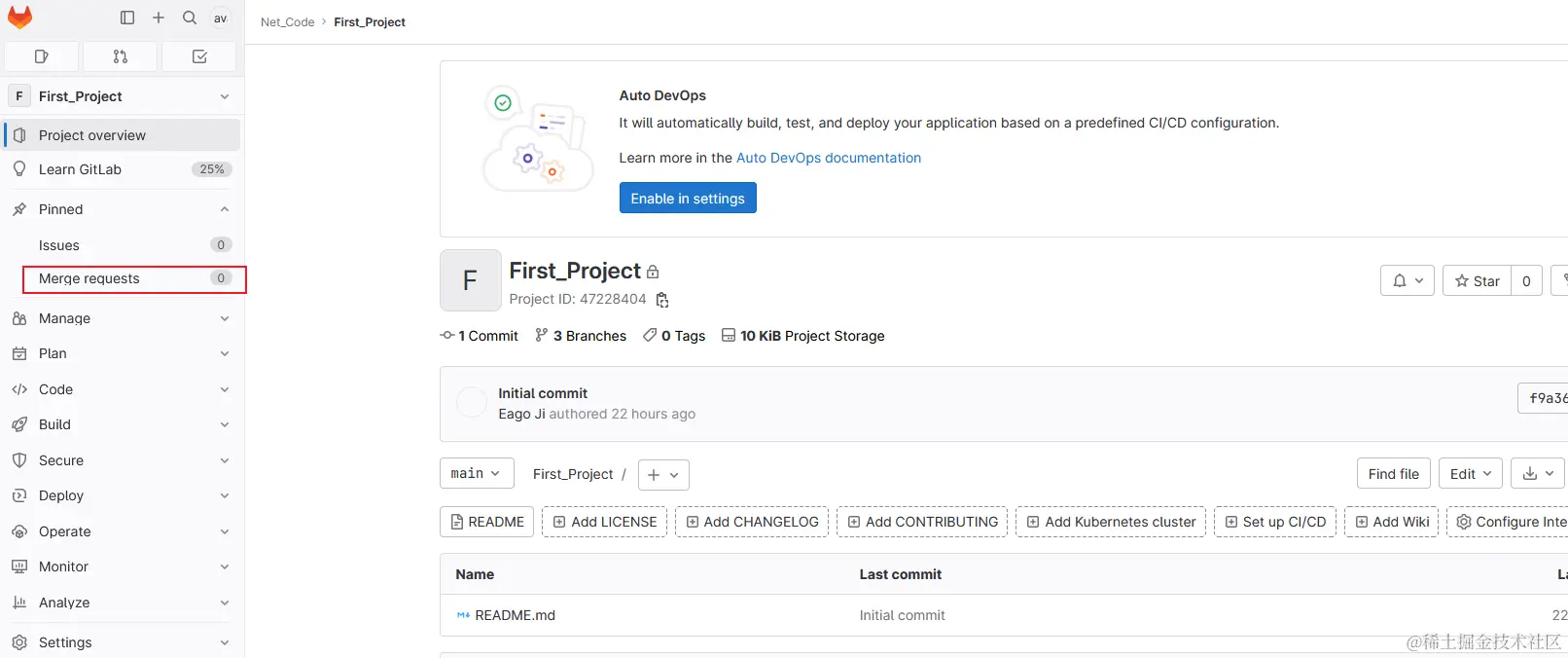The height and width of the screenshot is (658, 1568).
Task: Expand the Analyze menu
Action: click(x=123, y=603)
